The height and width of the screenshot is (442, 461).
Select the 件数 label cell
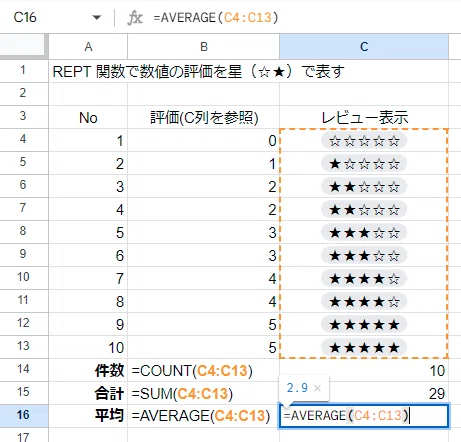click(x=88, y=370)
